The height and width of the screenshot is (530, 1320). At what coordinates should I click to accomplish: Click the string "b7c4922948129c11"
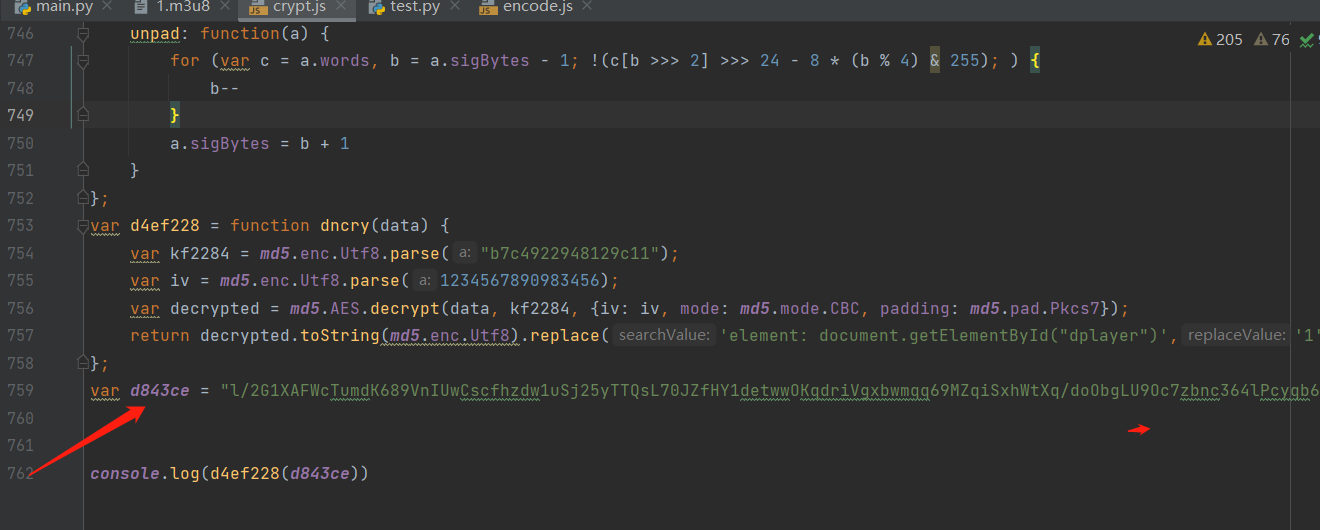(x=570, y=254)
